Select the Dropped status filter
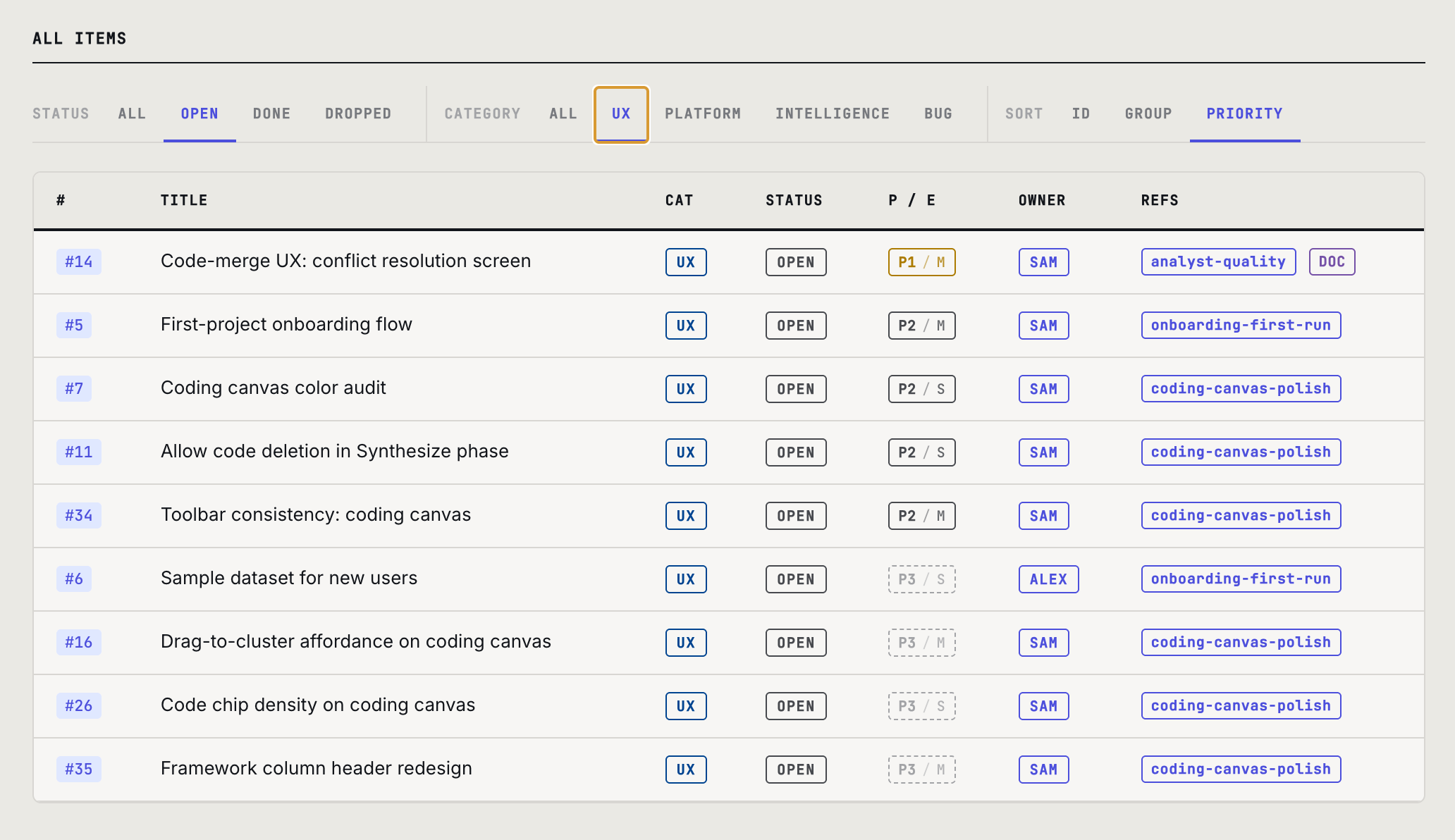This screenshot has width=1455, height=840. pyautogui.click(x=358, y=113)
